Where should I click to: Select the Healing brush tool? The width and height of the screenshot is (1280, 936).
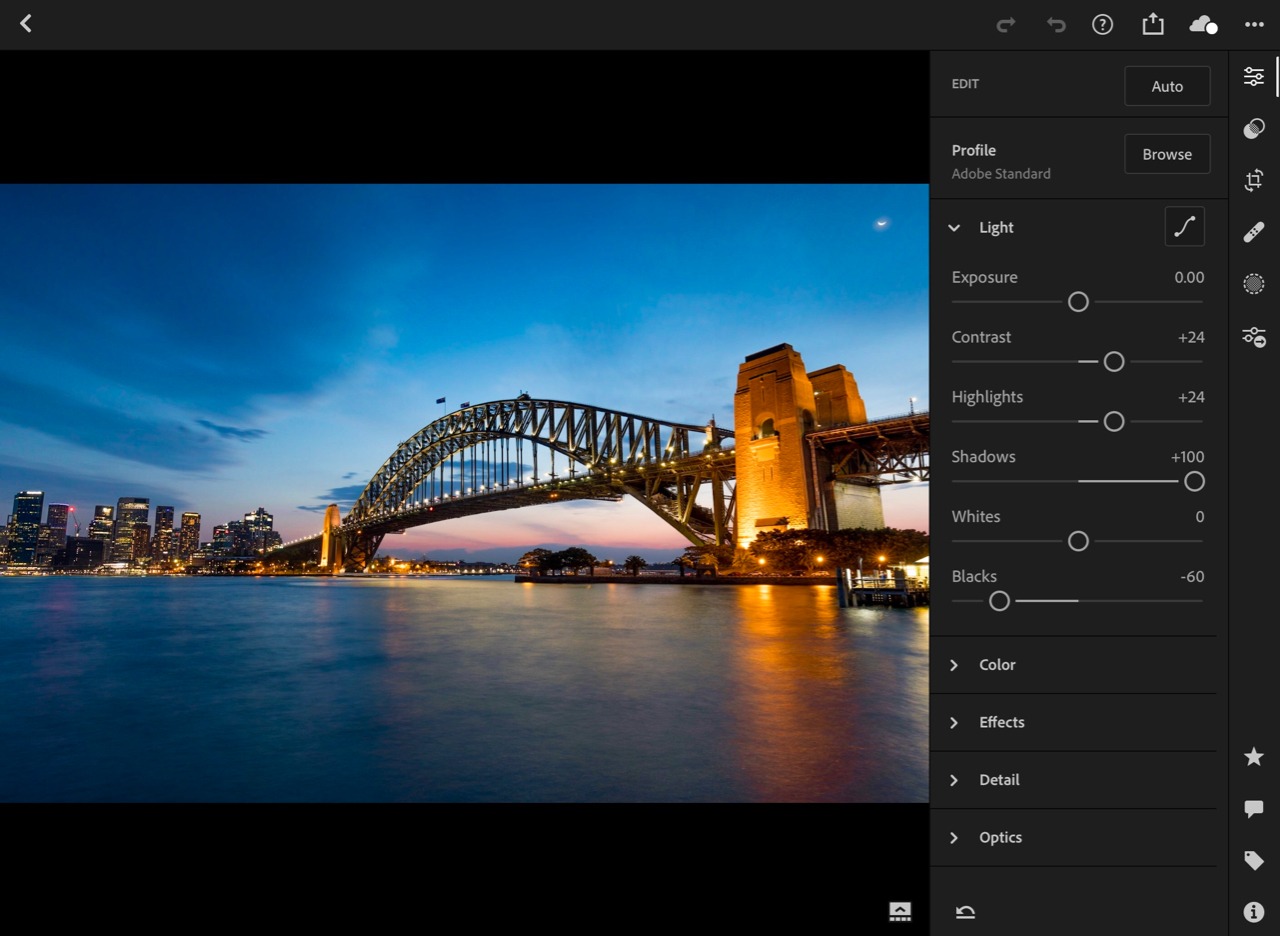(x=1254, y=232)
